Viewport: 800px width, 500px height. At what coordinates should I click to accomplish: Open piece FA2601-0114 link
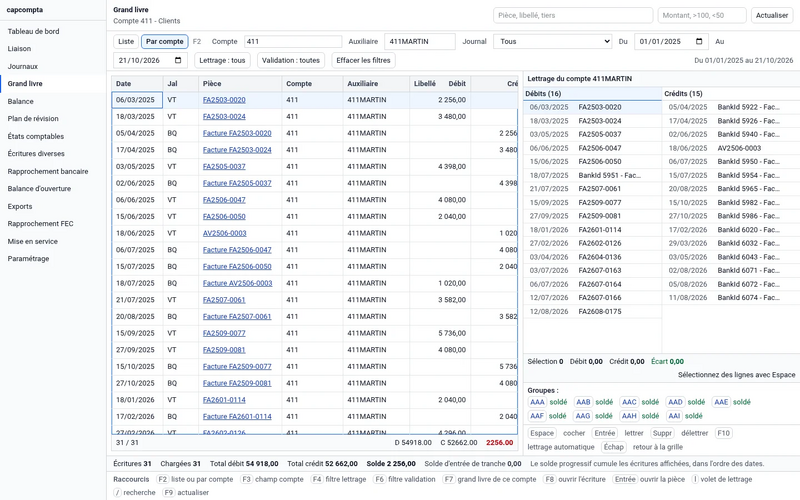[224, 400]
